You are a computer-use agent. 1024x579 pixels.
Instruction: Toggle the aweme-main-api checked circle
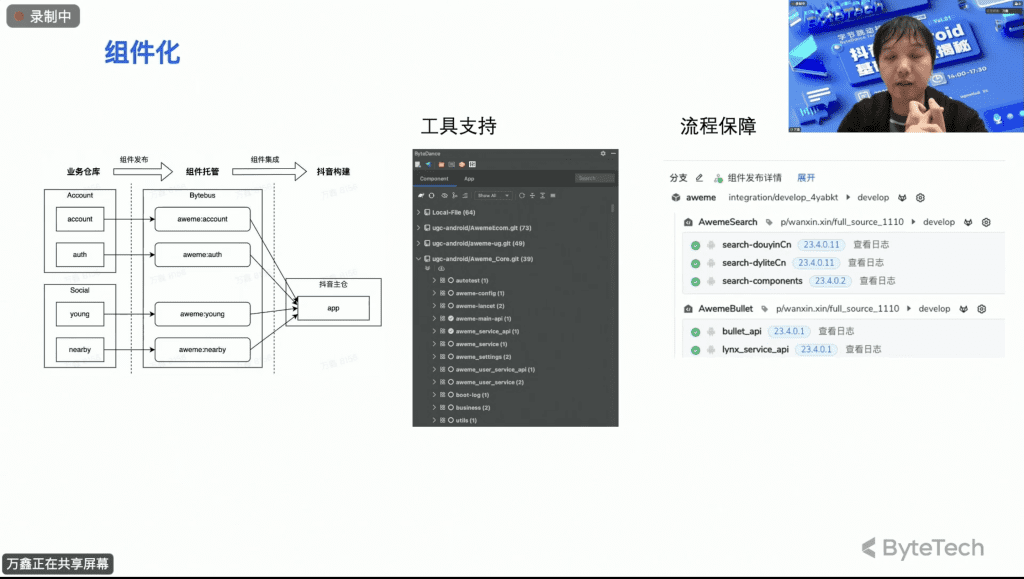pyautogui.click(x=451, y=318)
